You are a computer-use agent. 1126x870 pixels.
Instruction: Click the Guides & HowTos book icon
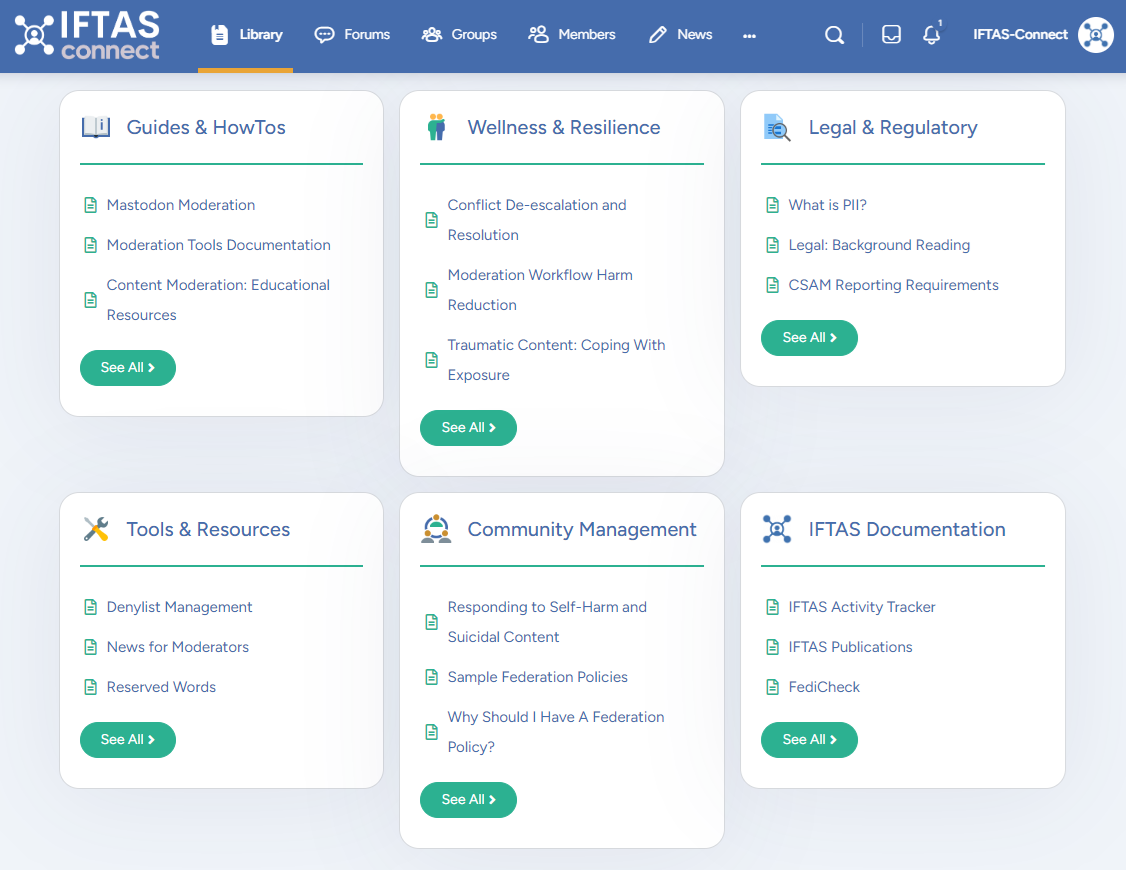pos(95,126)
